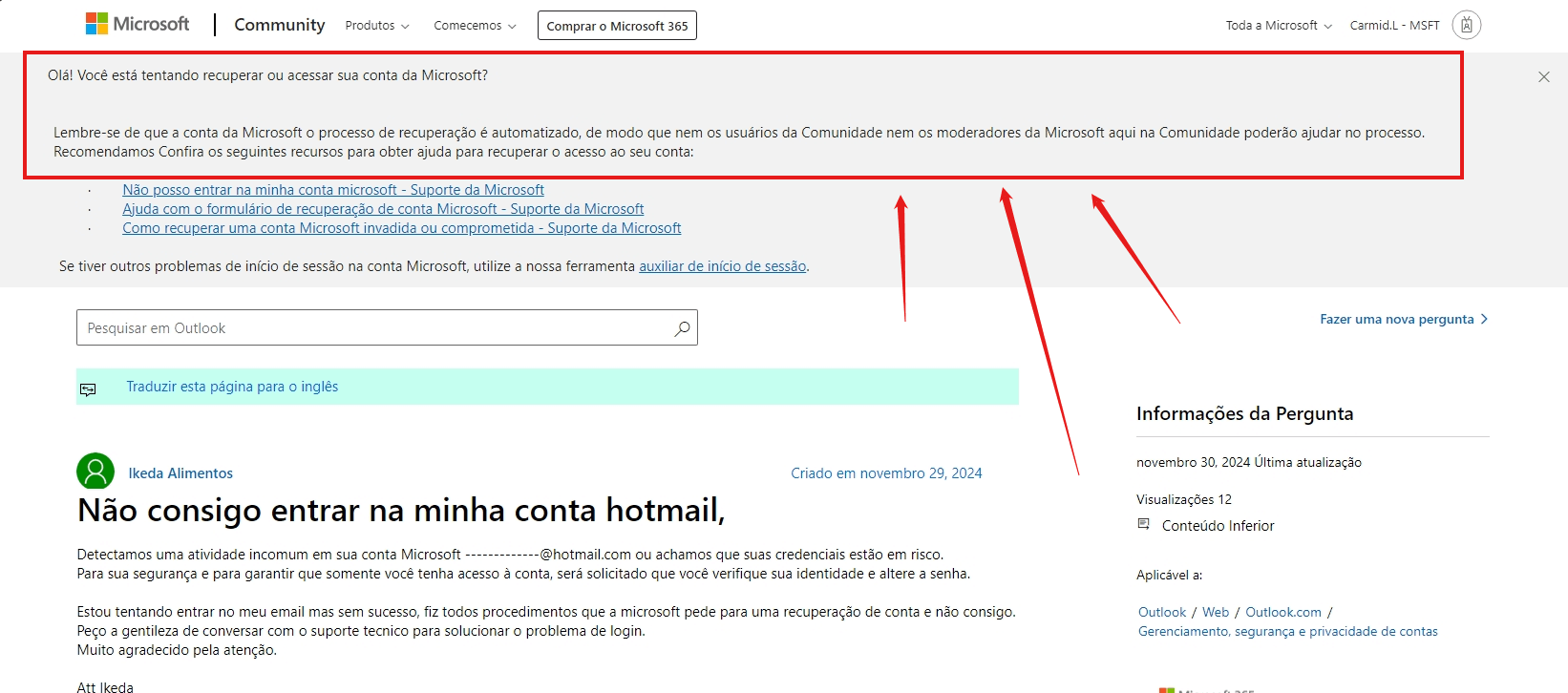Click 'Aplicável a:' label
Screen dimensions: 1568x693
click(1170, 575)
